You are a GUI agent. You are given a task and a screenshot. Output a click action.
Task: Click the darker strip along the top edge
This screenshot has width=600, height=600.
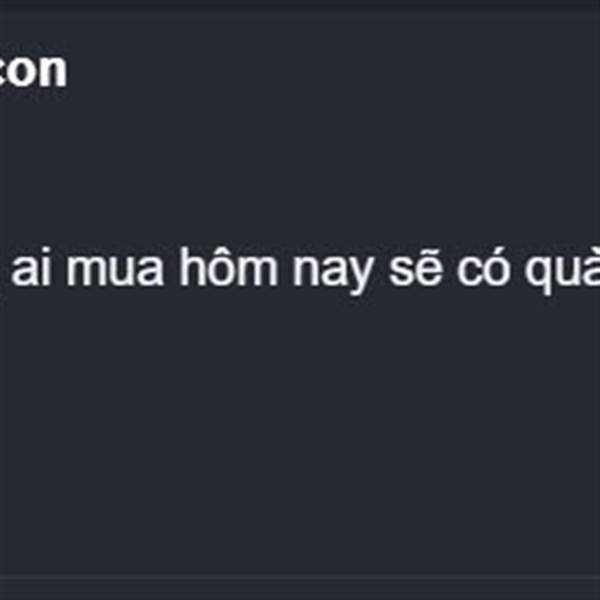pyautogui.click(x=300, y=5)
